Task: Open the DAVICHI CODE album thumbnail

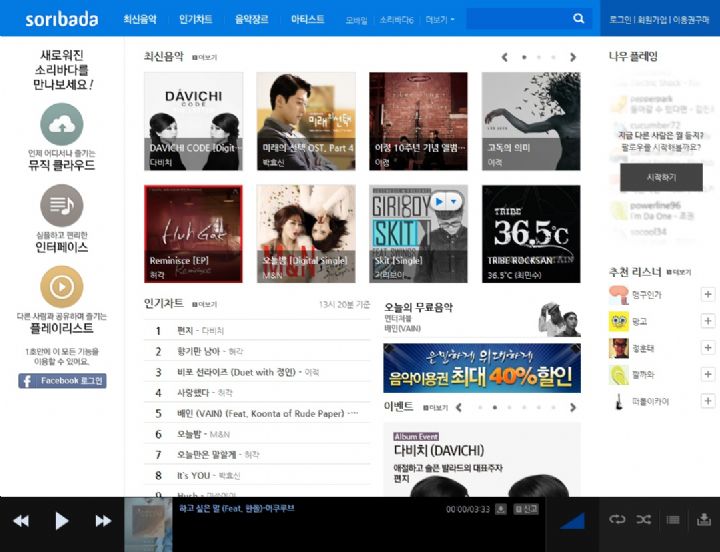Action: [193, 121]
